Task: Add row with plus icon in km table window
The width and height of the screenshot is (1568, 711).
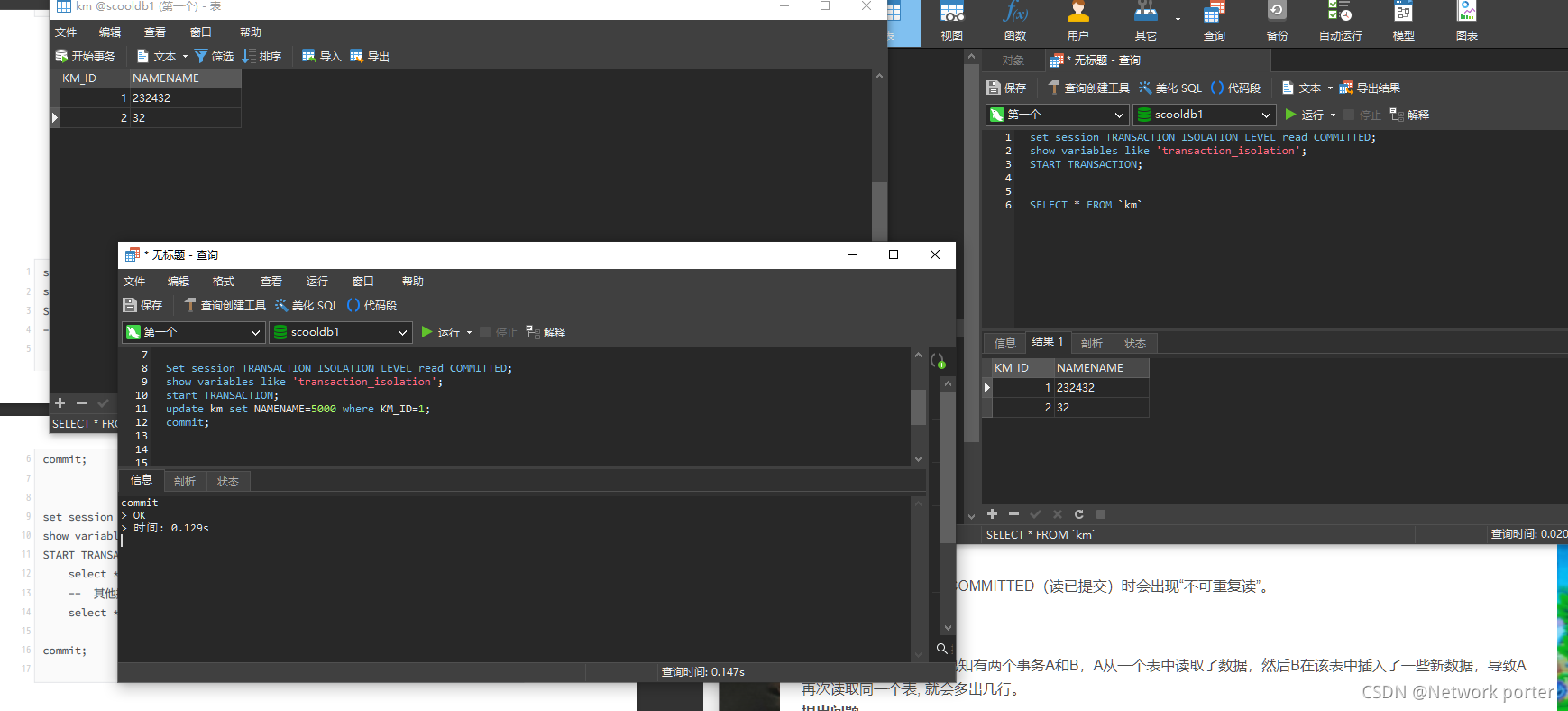Action: point(60,403)
